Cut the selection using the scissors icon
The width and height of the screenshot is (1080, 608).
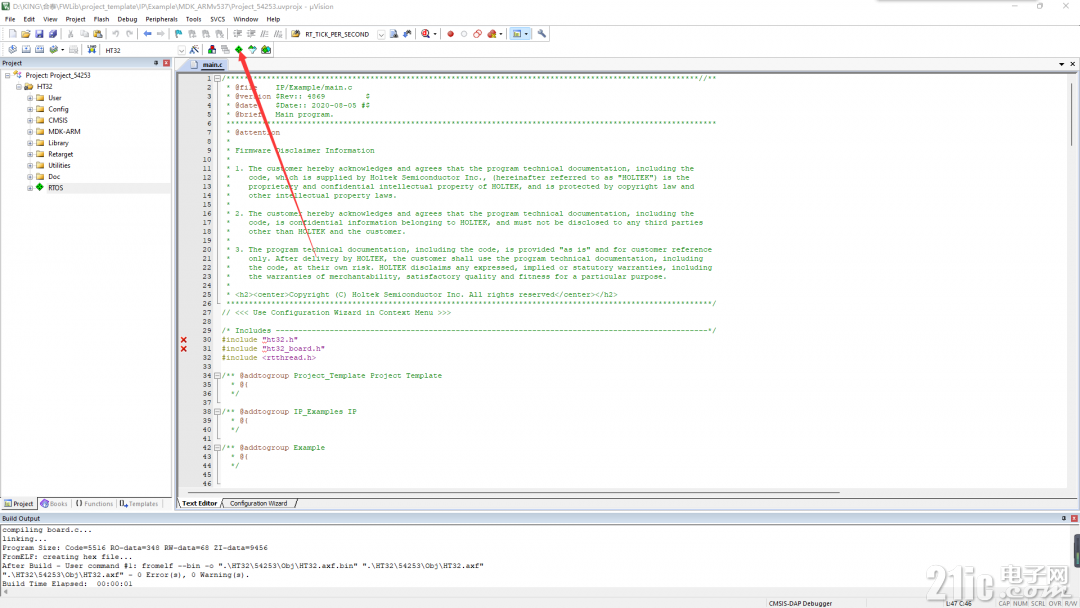point(70,34)
